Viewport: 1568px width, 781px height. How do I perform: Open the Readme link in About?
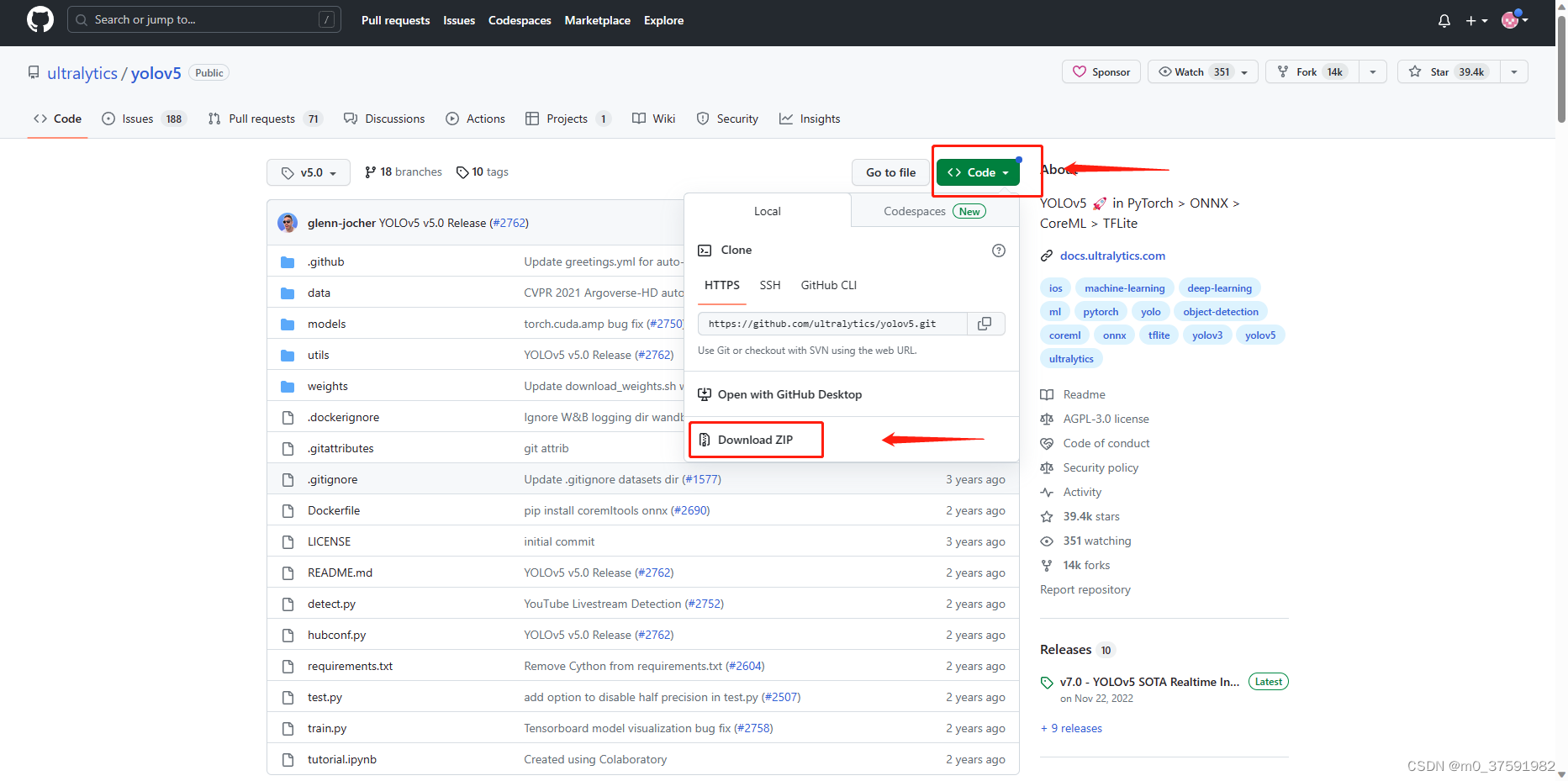pos(1073,395)
